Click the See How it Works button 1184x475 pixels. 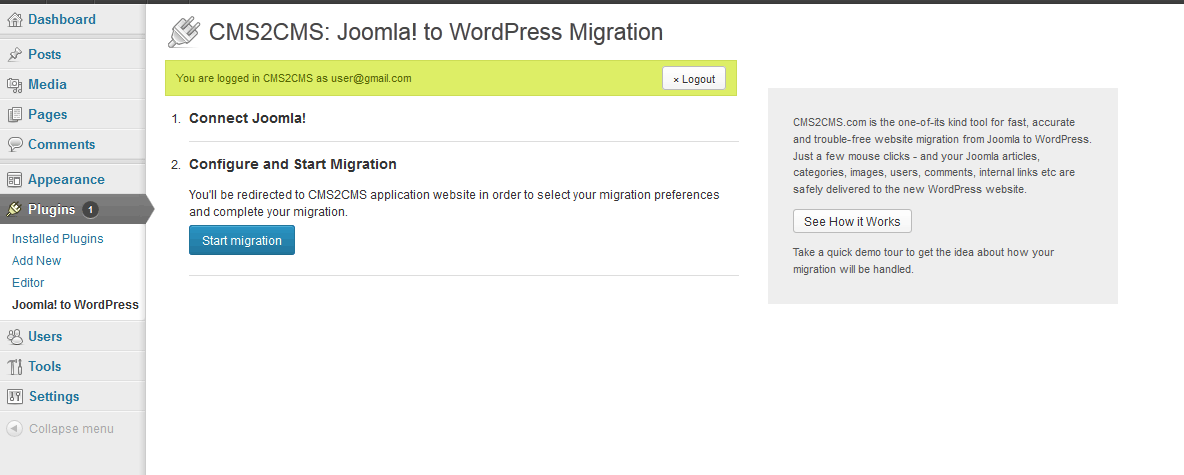tap(853, 221)
